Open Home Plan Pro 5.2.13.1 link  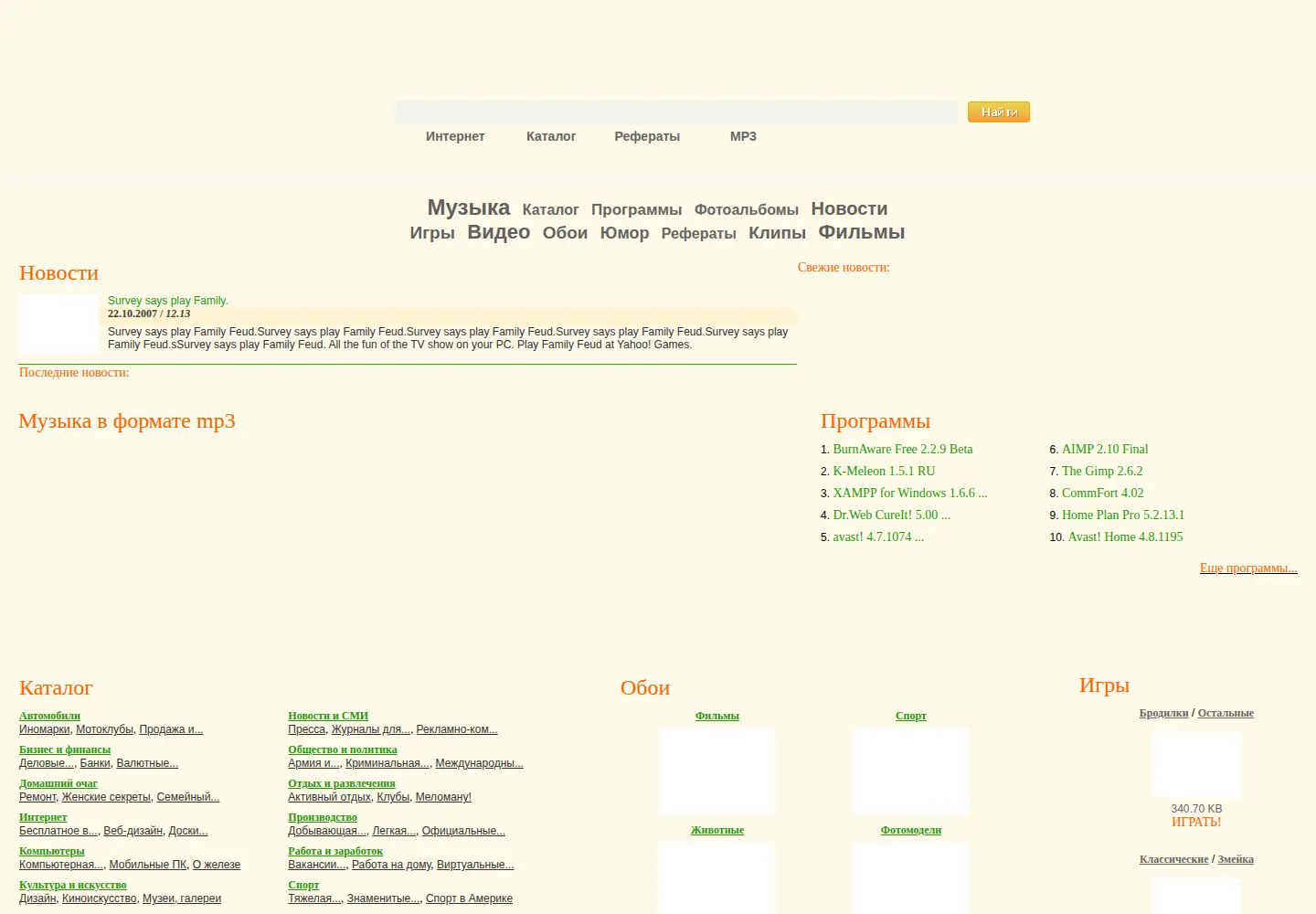pyautogui.click(x=1123, y=515)
